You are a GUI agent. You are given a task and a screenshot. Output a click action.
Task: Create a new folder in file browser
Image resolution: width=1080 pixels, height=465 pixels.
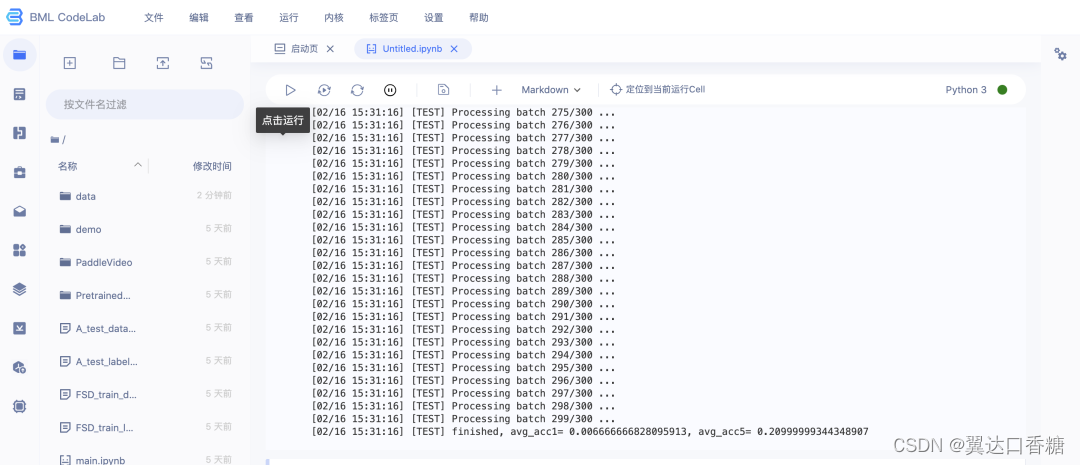click(119, 63)
